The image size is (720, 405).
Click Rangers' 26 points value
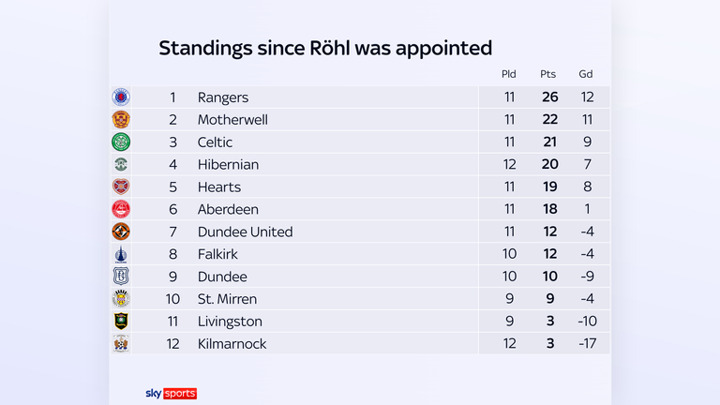(x=548, y=98)
